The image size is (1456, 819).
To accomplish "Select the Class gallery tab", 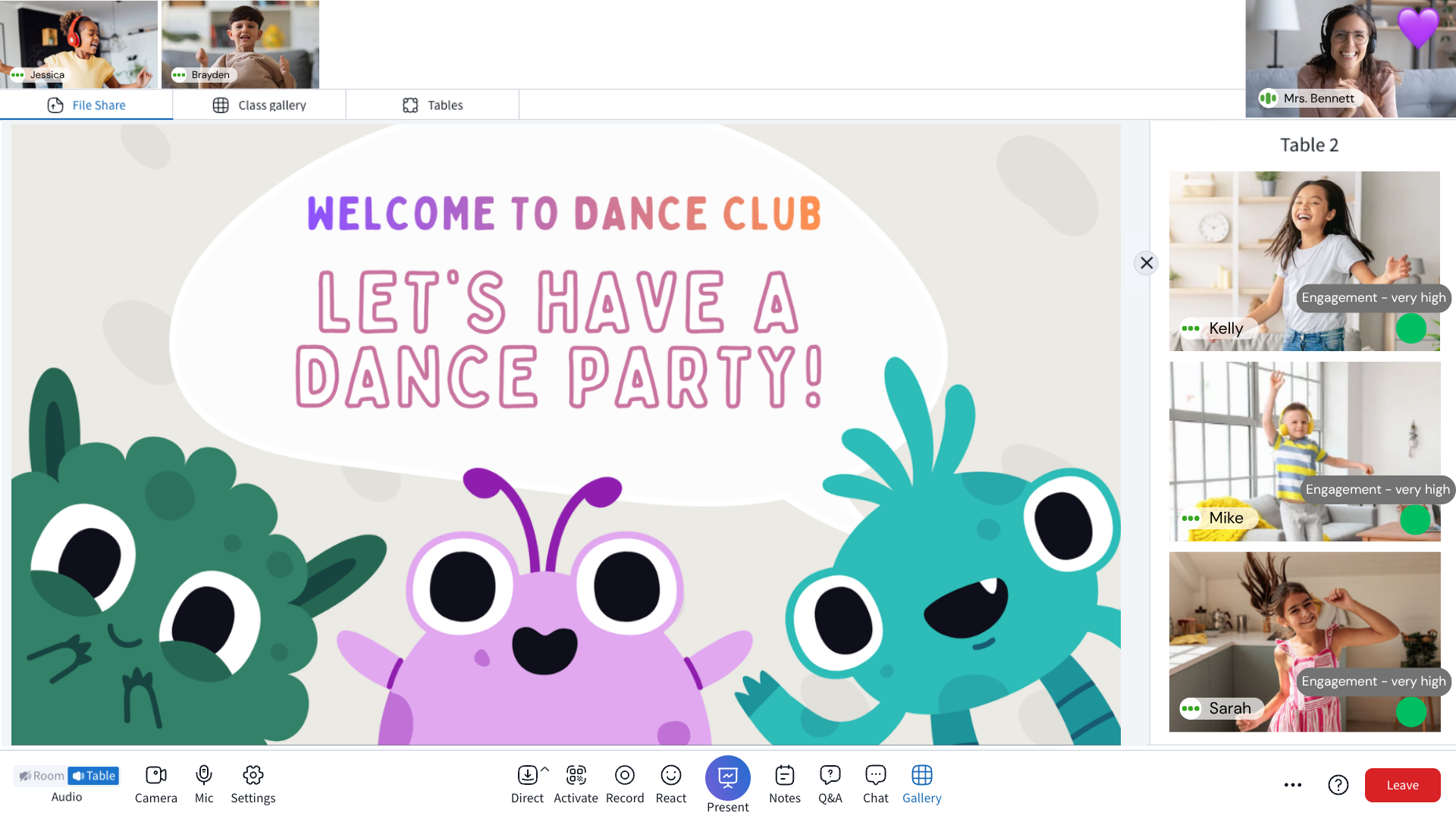I will [x=259, y=105].
